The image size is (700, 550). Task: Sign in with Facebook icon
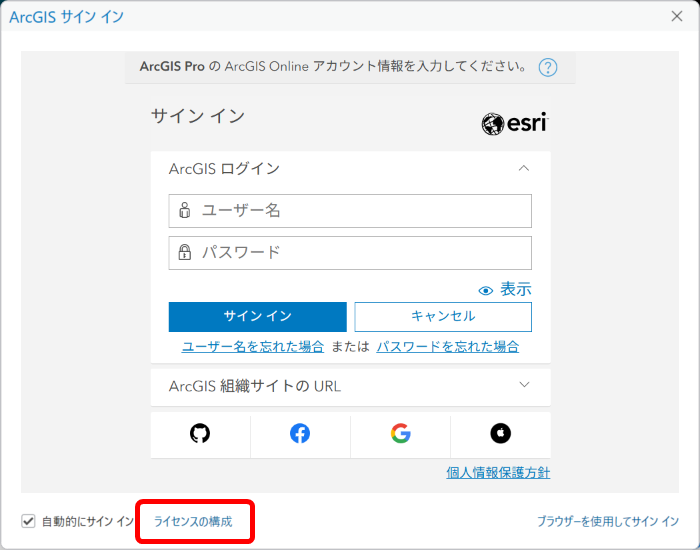(300, 433)
